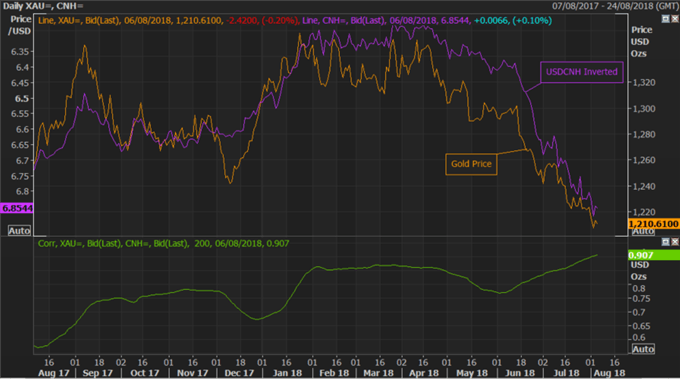Image resolution: width=680 pixels, height=379 pixels.
Task: Click the 'Price /USD' left axis title
Action: tap(20, 25)
